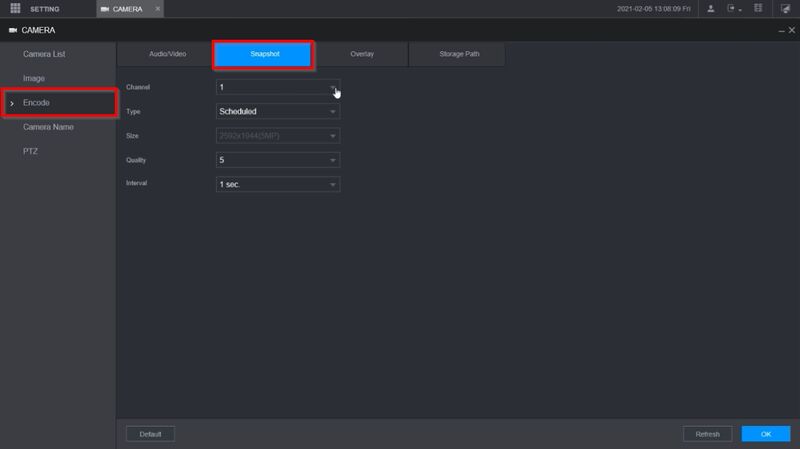Open the Audio/Video tab
The height and width of the screenshot is (449, 800).
[x=167, y=54]
